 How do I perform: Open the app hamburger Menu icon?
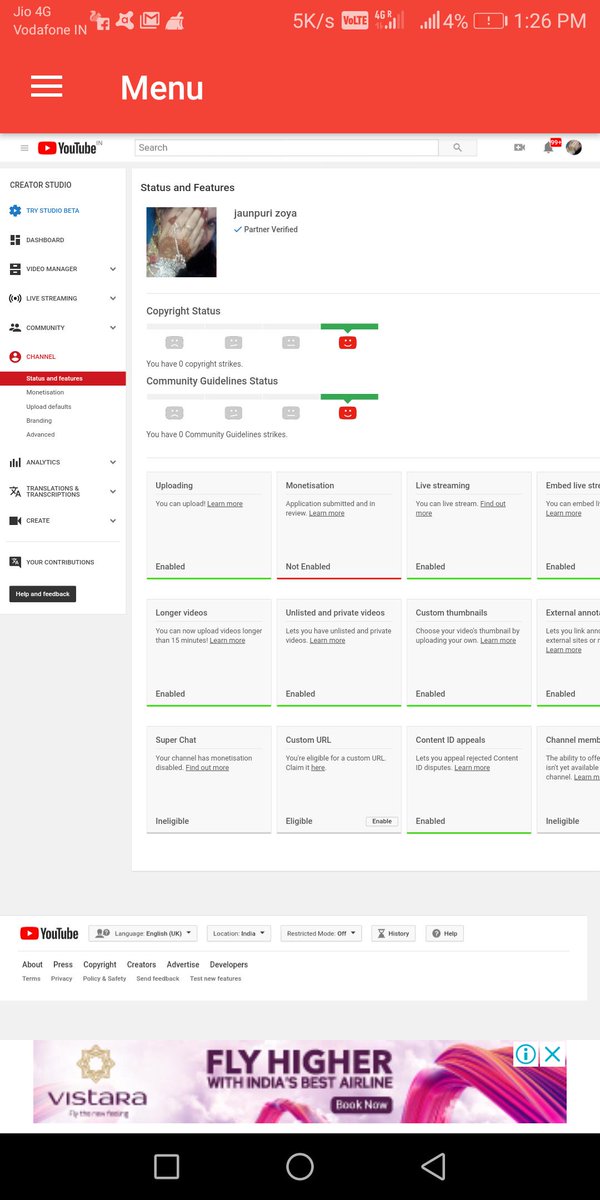[x=47, y=87]
